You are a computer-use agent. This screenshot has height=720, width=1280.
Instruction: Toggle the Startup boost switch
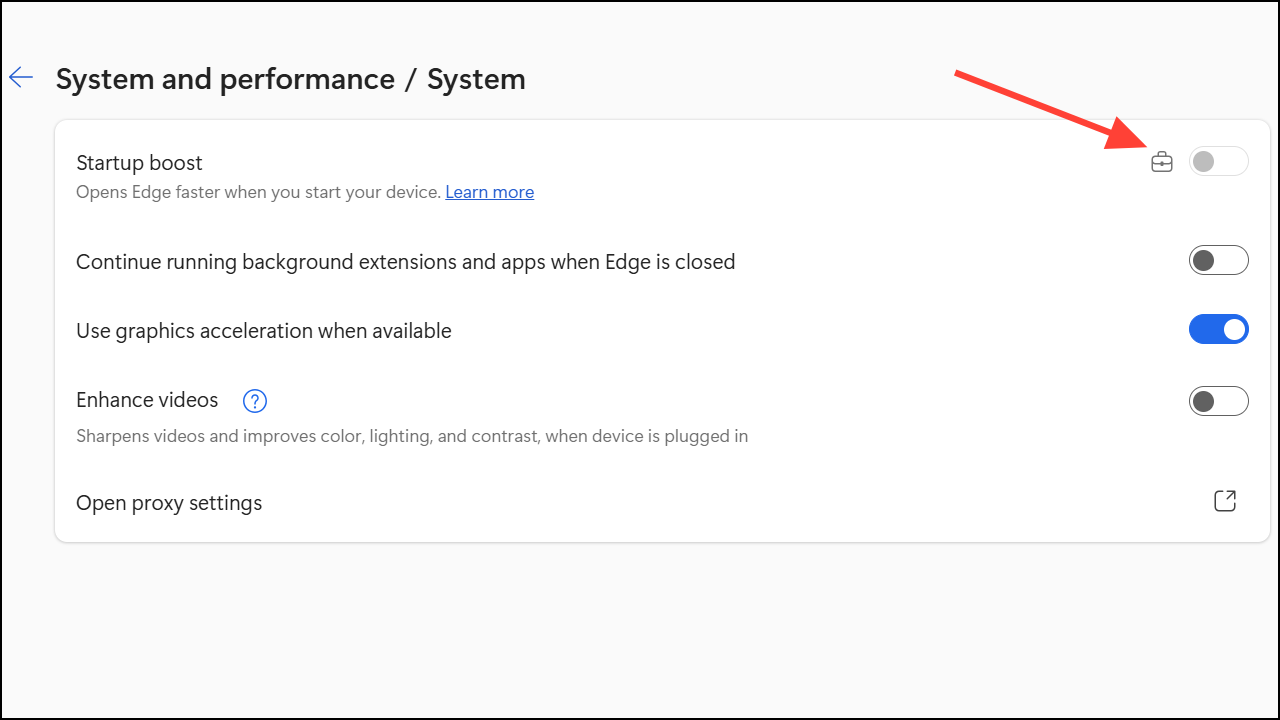coord(1218,161)
